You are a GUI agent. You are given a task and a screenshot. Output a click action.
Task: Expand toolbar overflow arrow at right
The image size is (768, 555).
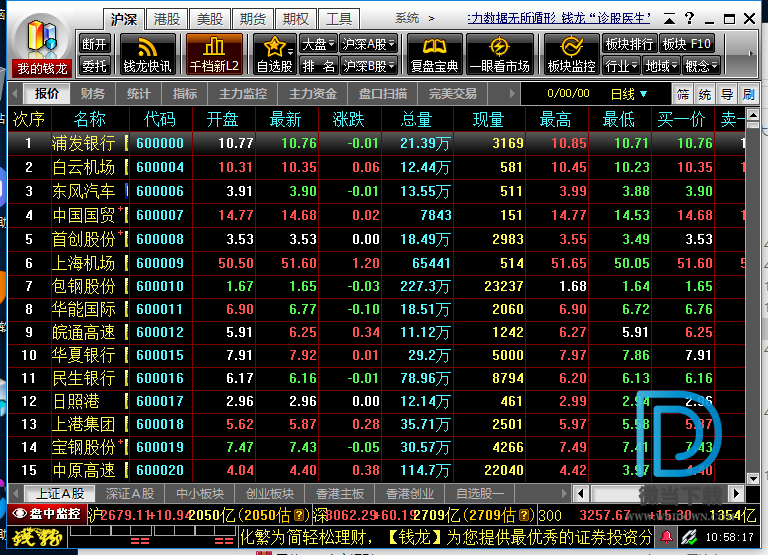(750, 53)
